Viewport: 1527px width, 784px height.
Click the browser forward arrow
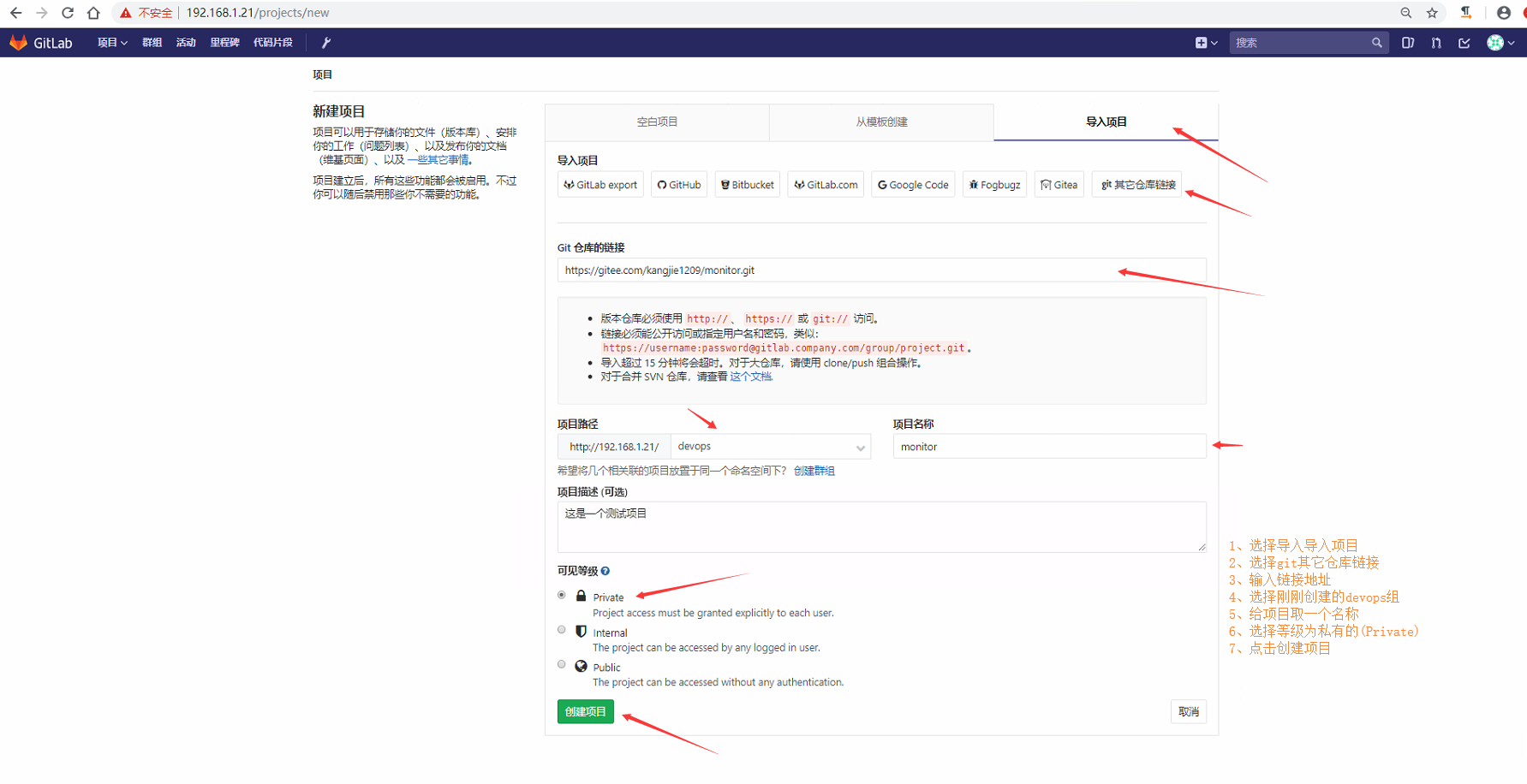(x=42, y=13)
